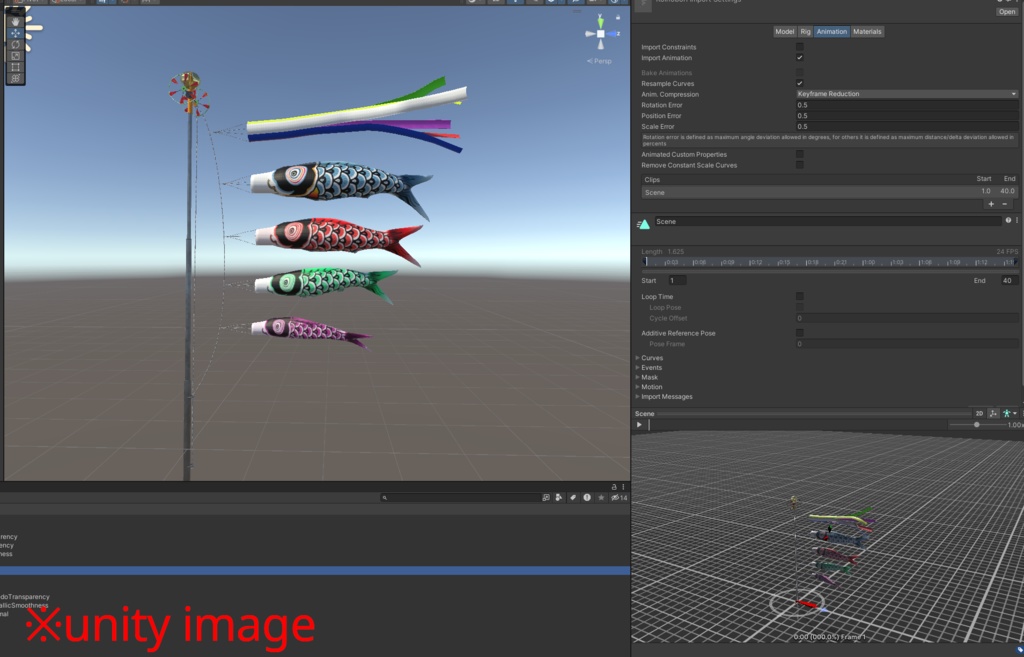Enable Additive Reference Pose checkbox
The height and width of the screenshot is (657, 1024).
pyautogui.click(x=799, y=333)
